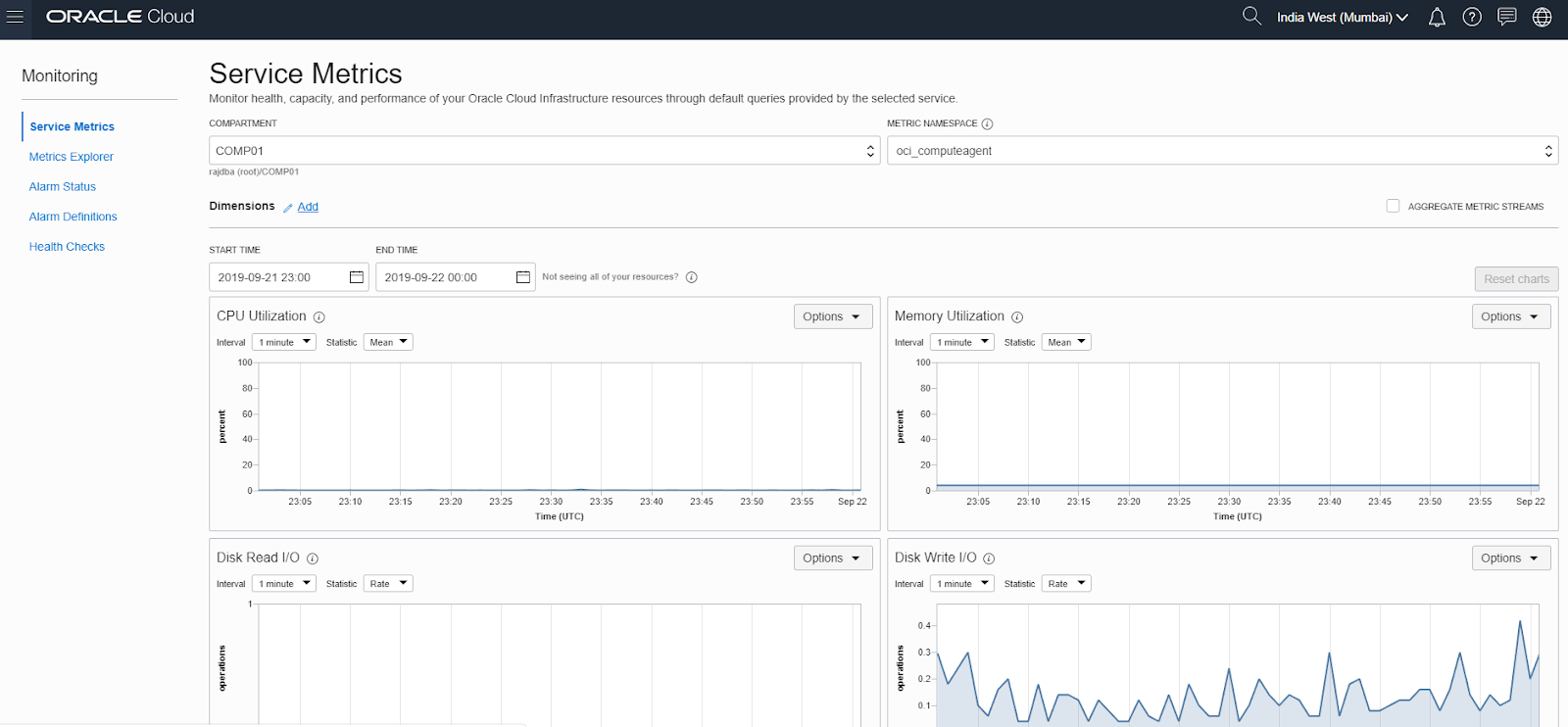Click info icon beside Disk Read I/O
Image resolution: width=1568 pixels, height=727 pixels.
coord(313,558)
